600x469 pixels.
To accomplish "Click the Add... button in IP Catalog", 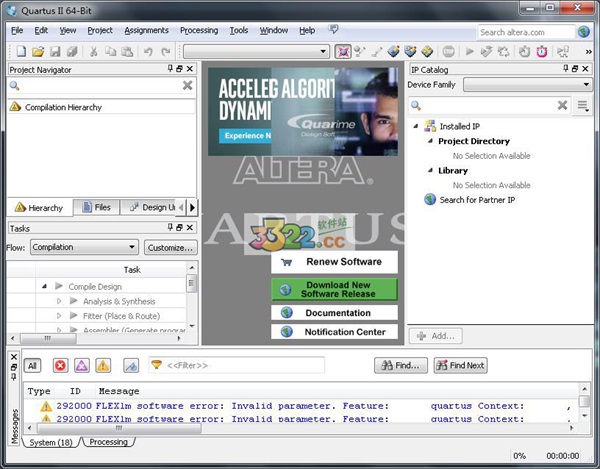I will (436, 336).
